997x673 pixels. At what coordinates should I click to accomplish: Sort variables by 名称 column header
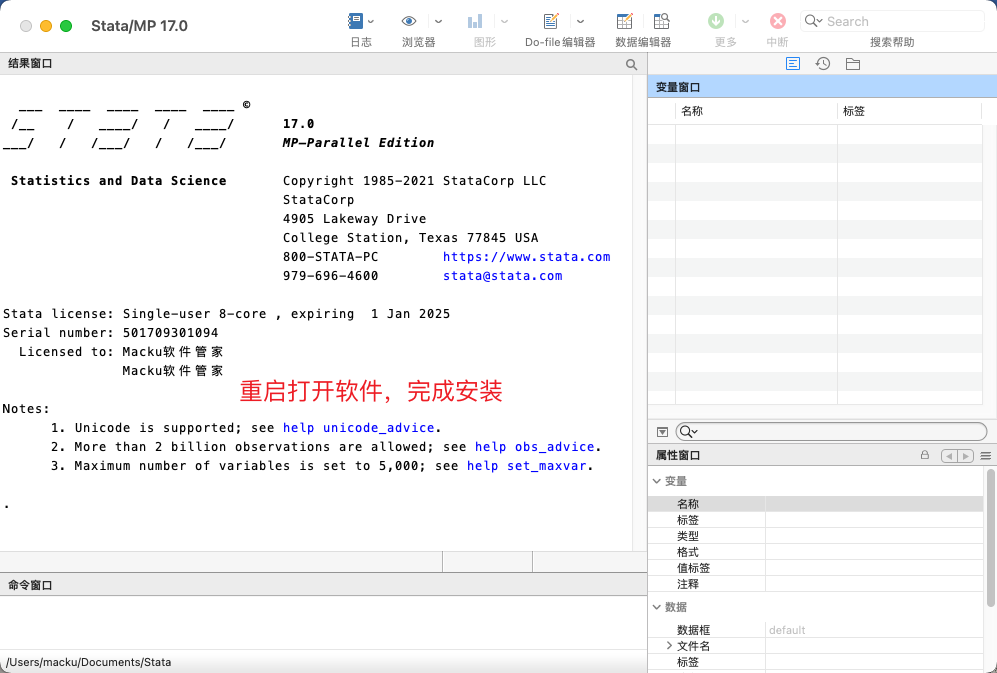[756, 111]
